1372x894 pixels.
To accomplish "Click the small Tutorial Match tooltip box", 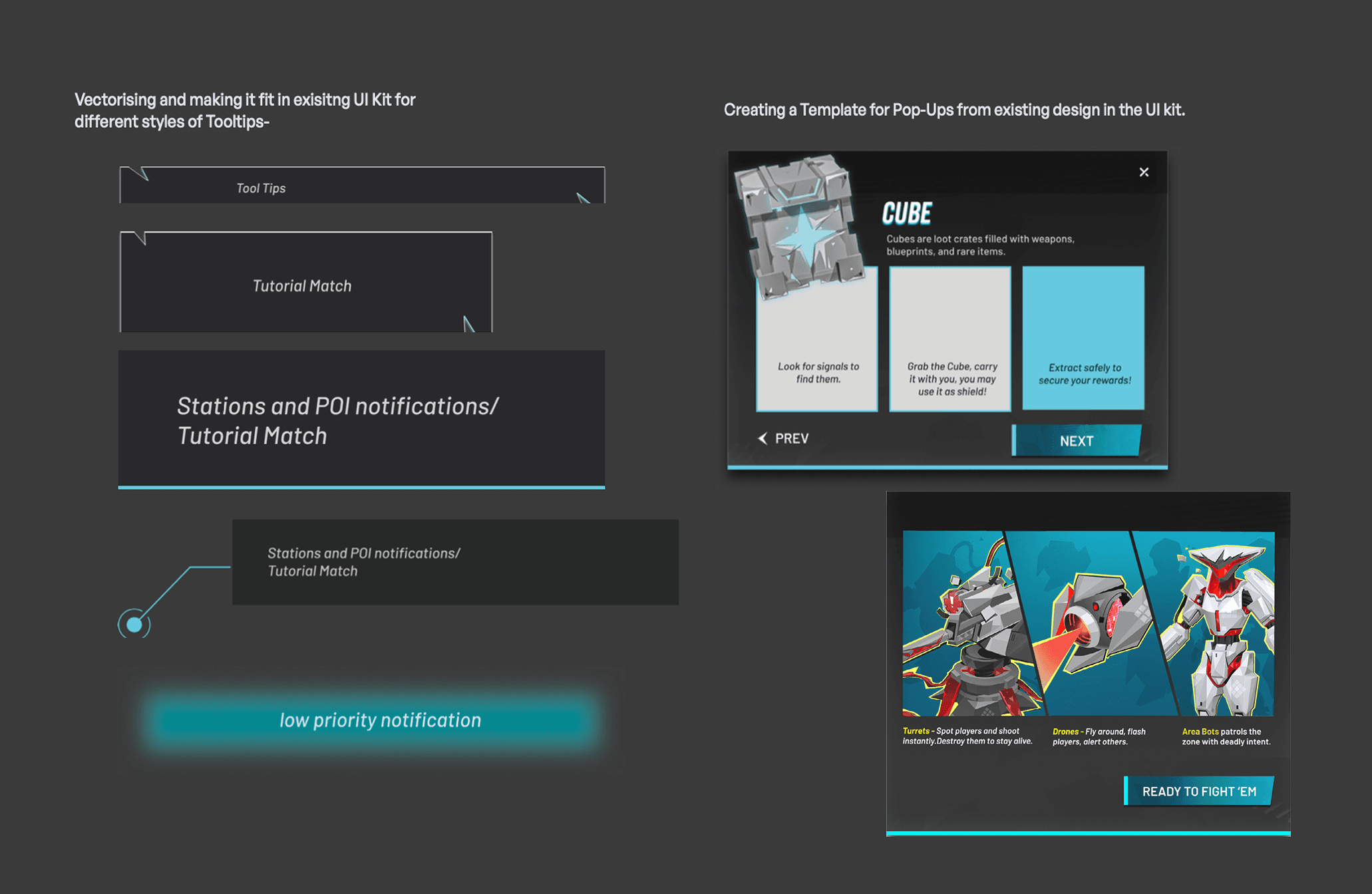I will pos(305,283).
